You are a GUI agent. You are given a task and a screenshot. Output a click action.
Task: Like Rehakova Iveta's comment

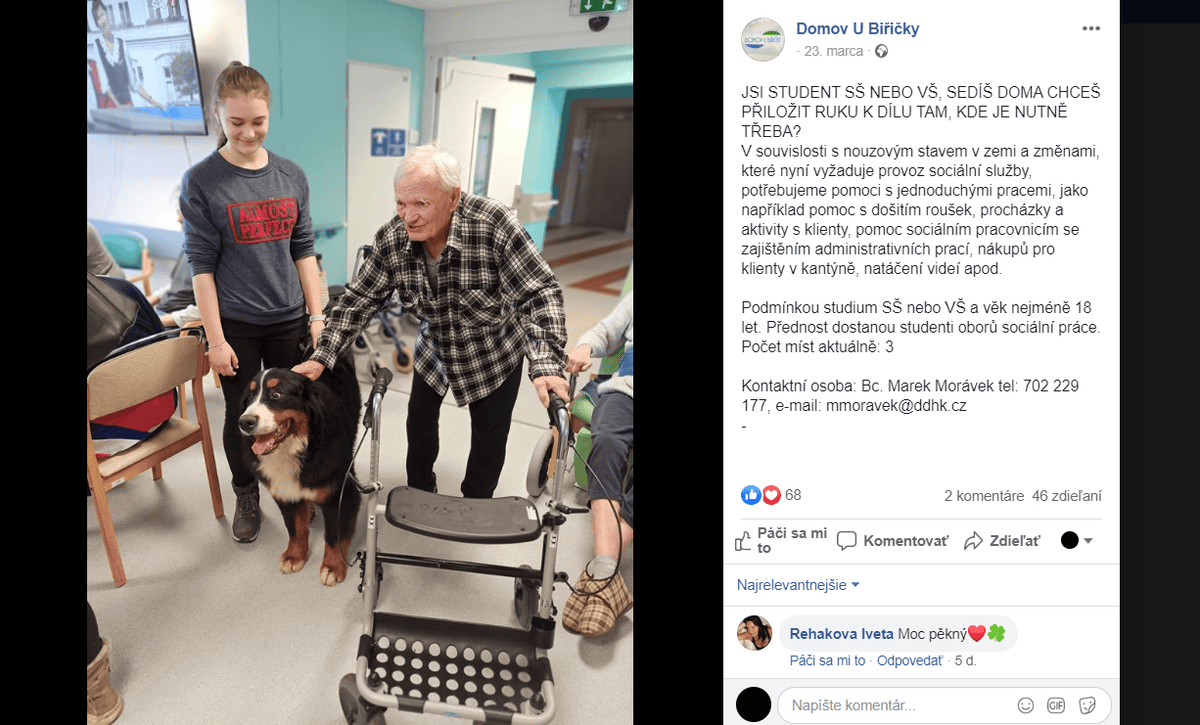pyautogui.click(x=827, y=661)
